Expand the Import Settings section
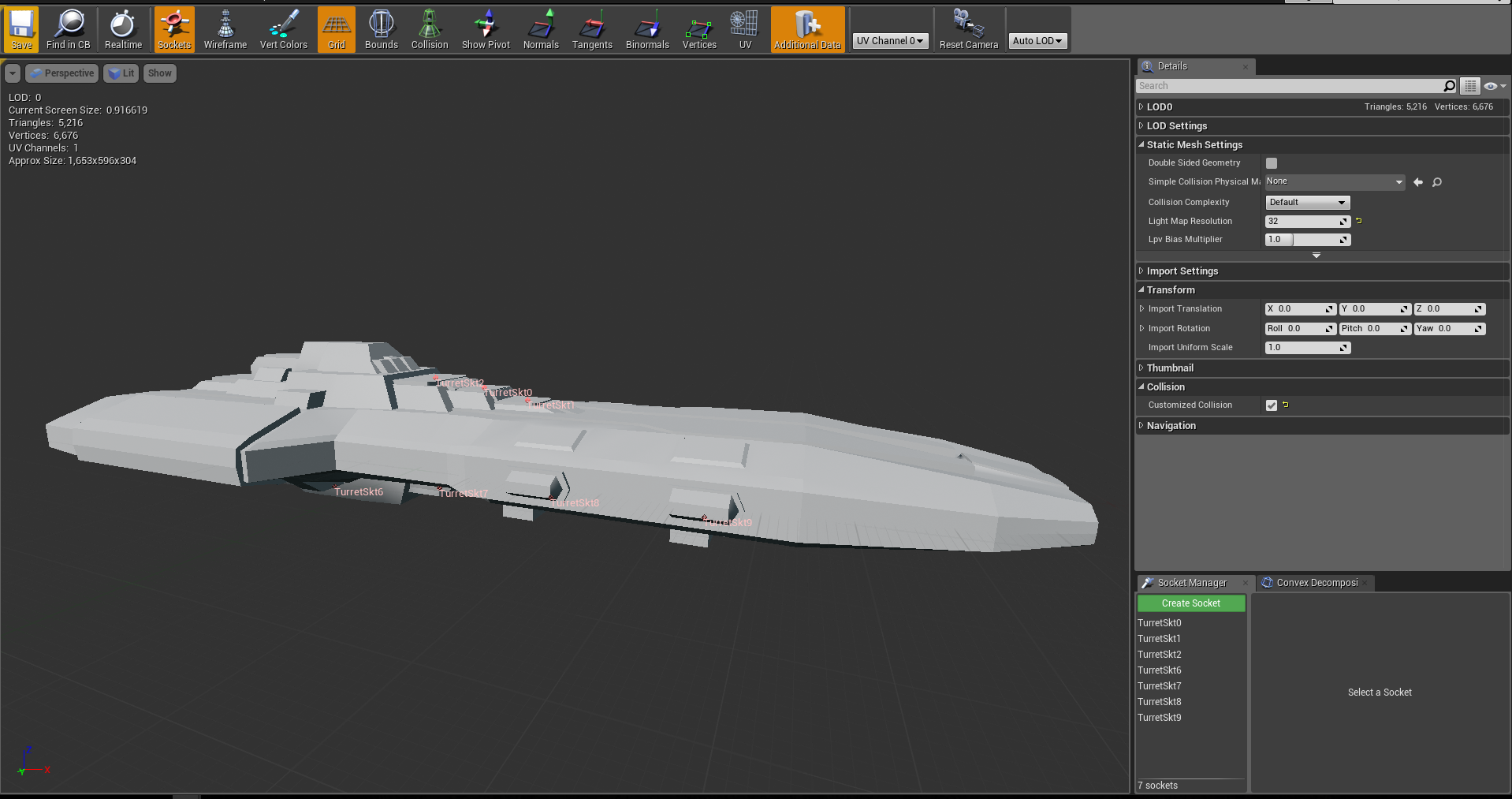Screen dimensions: 1512x799 [1141, 271]
